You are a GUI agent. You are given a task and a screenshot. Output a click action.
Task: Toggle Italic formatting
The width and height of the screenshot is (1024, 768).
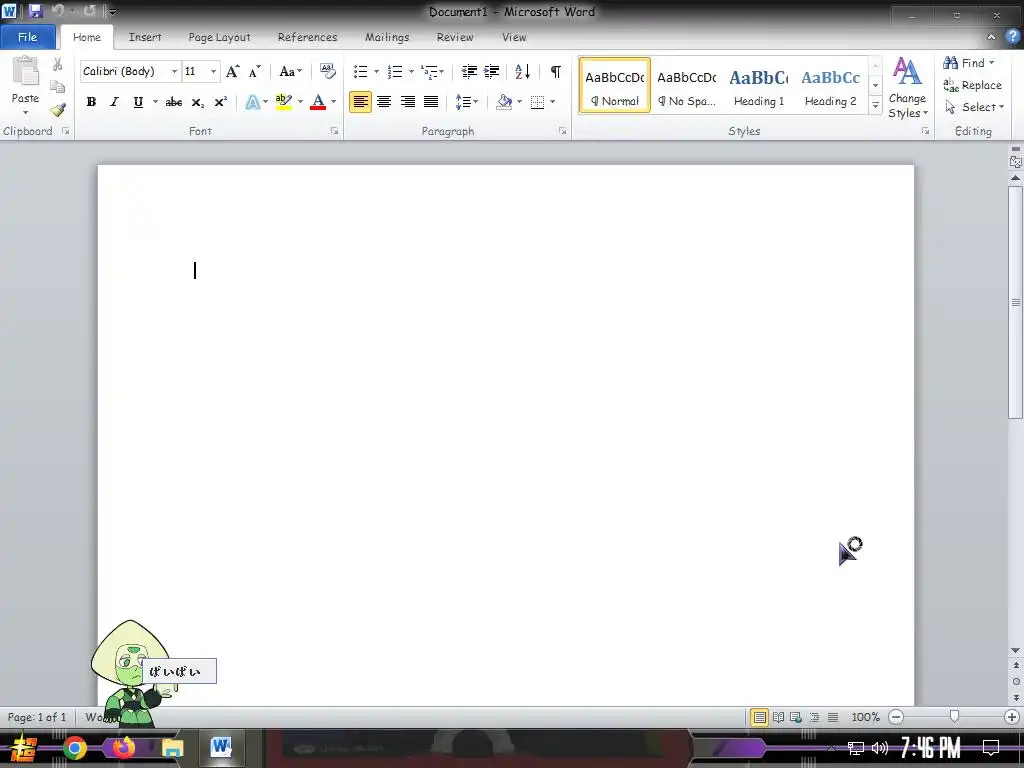[x=114, y=102]
